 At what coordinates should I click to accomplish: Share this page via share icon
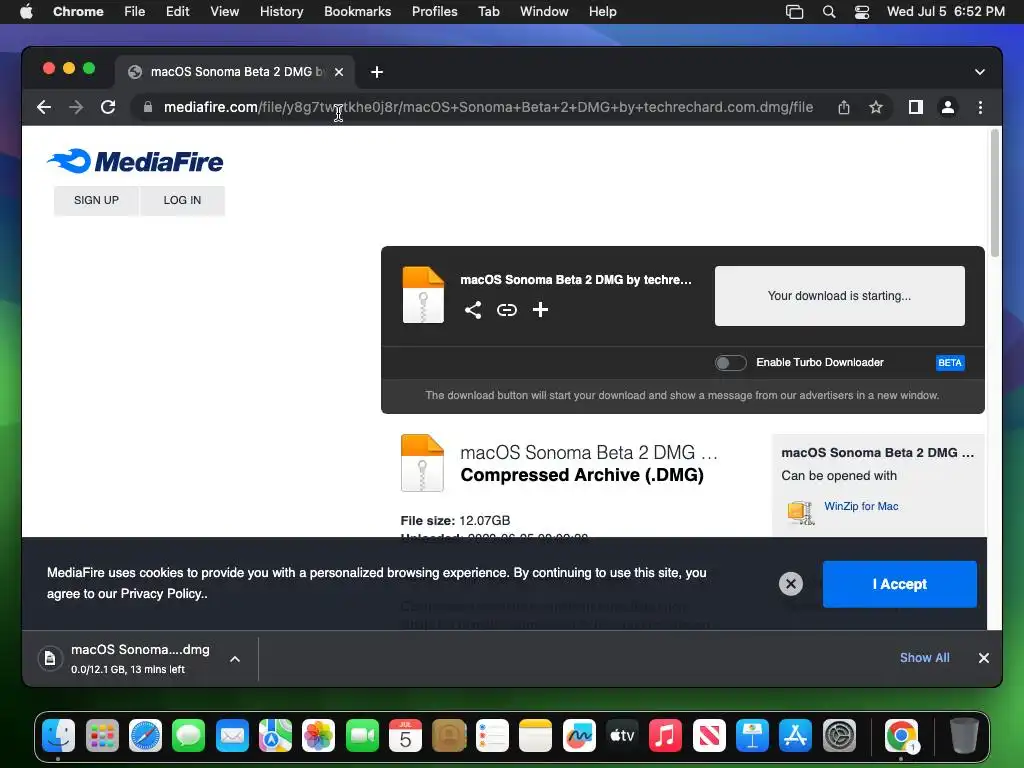pyautogui.click(x=844, y=107)
